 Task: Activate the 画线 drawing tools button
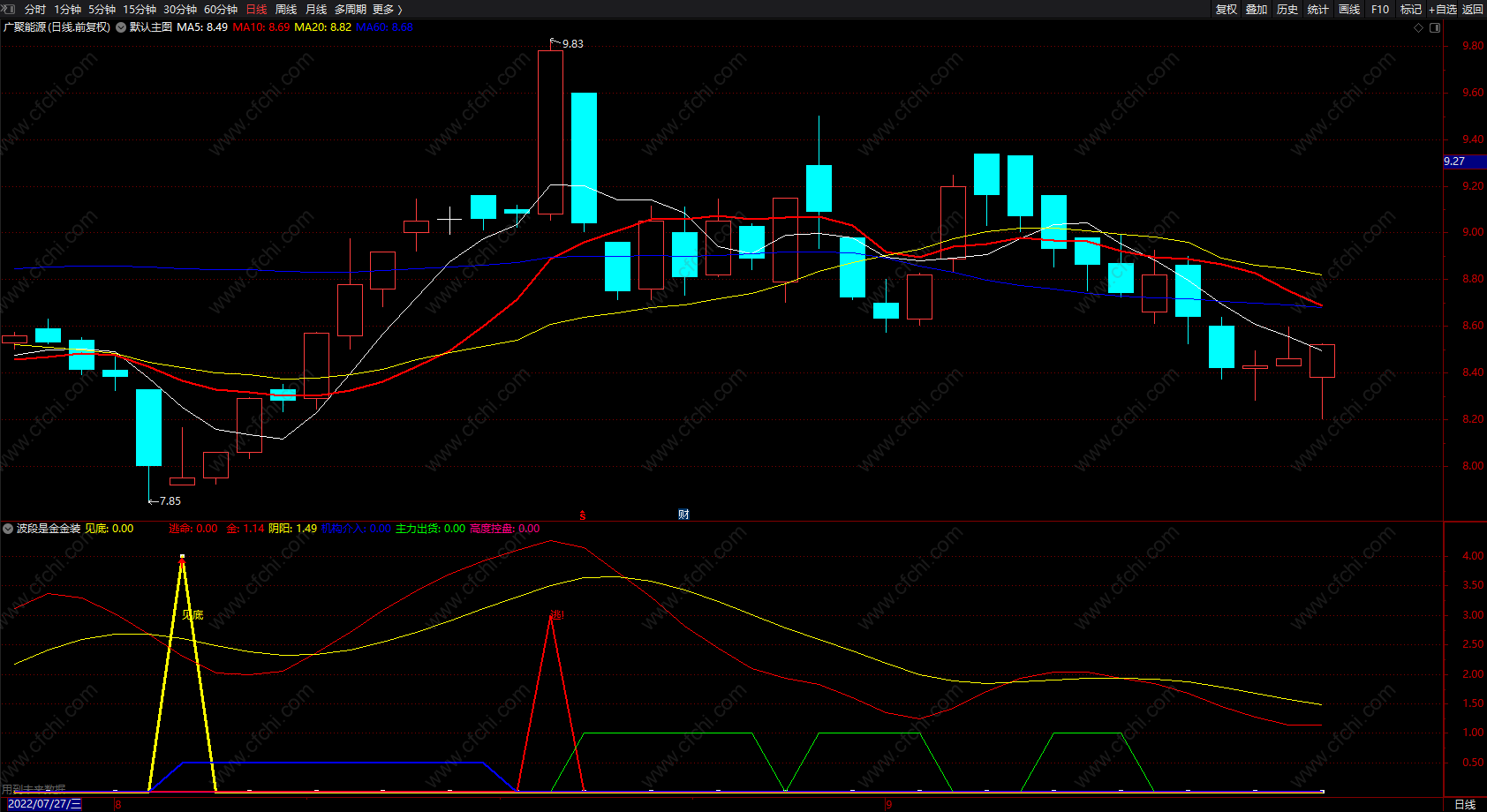click(1349, 9)
